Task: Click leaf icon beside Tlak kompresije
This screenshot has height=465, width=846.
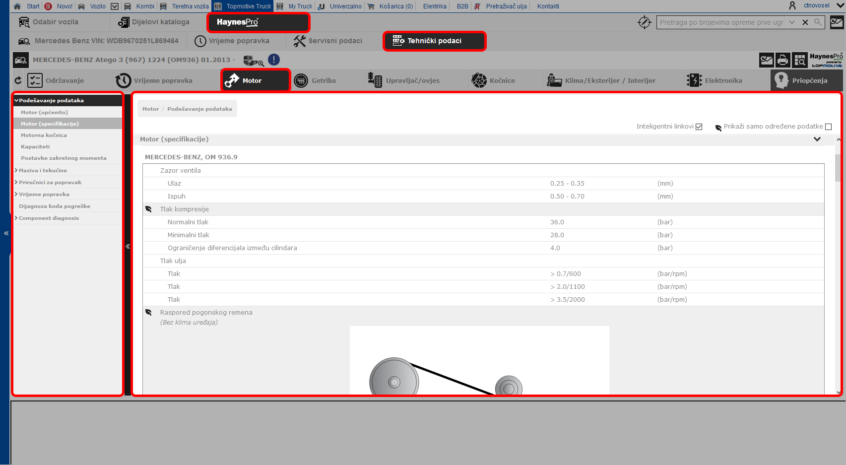Action: click(148, 209)
